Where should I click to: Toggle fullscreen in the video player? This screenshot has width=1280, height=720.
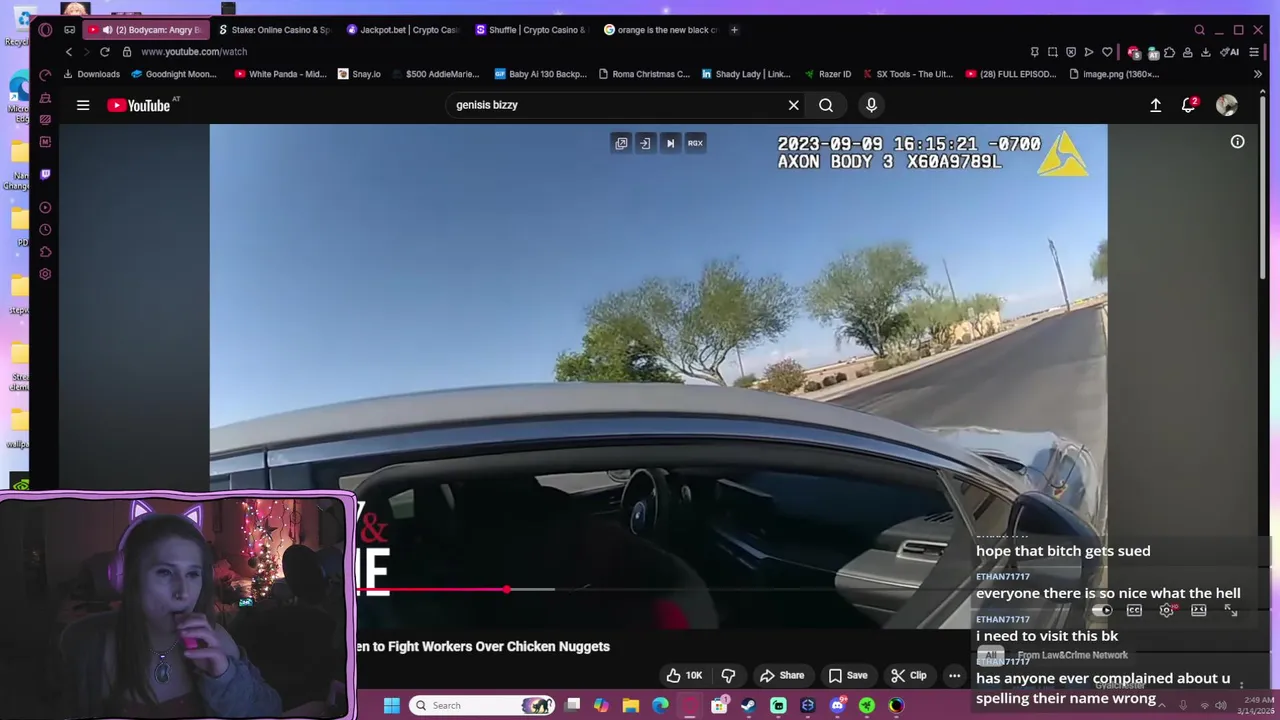pyautogui.click(x=1231, y=610)
